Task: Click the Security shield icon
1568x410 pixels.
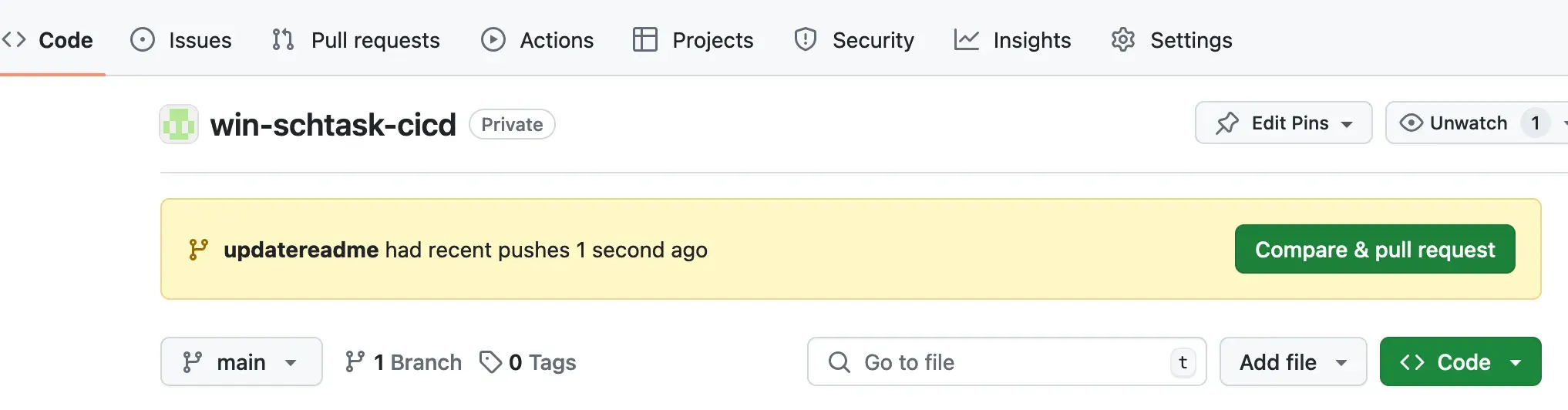Action: [806, 39]
